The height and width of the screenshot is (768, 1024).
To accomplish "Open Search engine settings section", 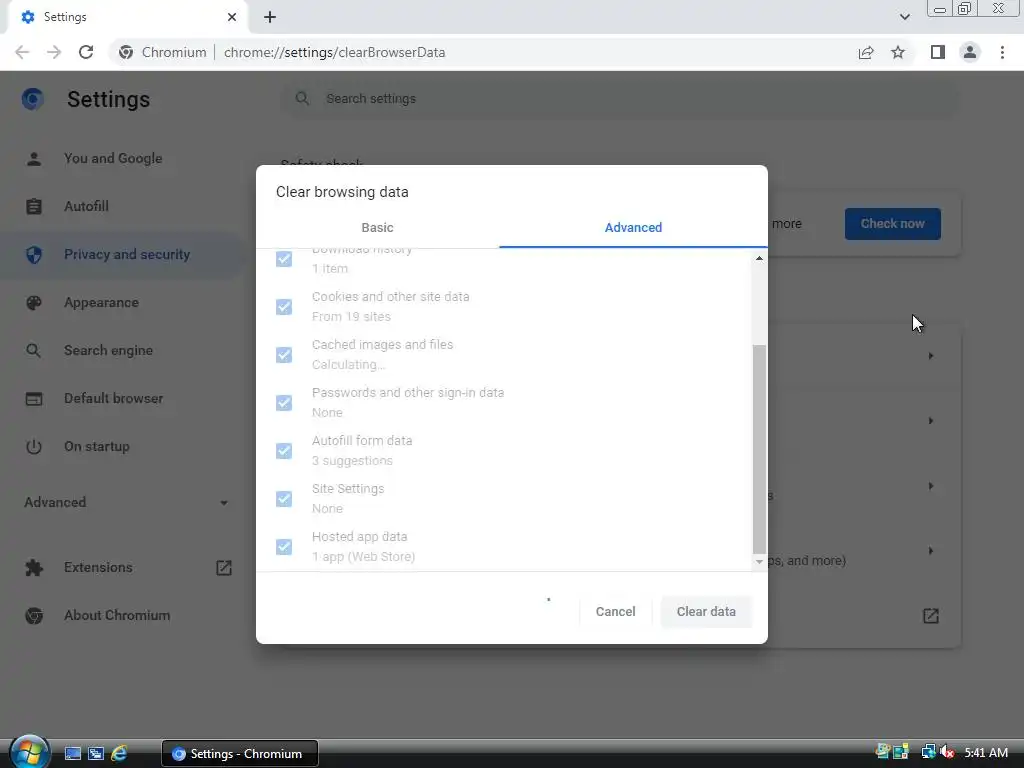I will tap(108, 351).
